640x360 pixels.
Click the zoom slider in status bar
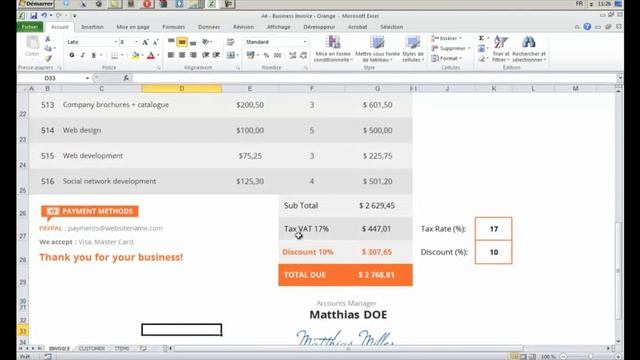click(590, 357)
